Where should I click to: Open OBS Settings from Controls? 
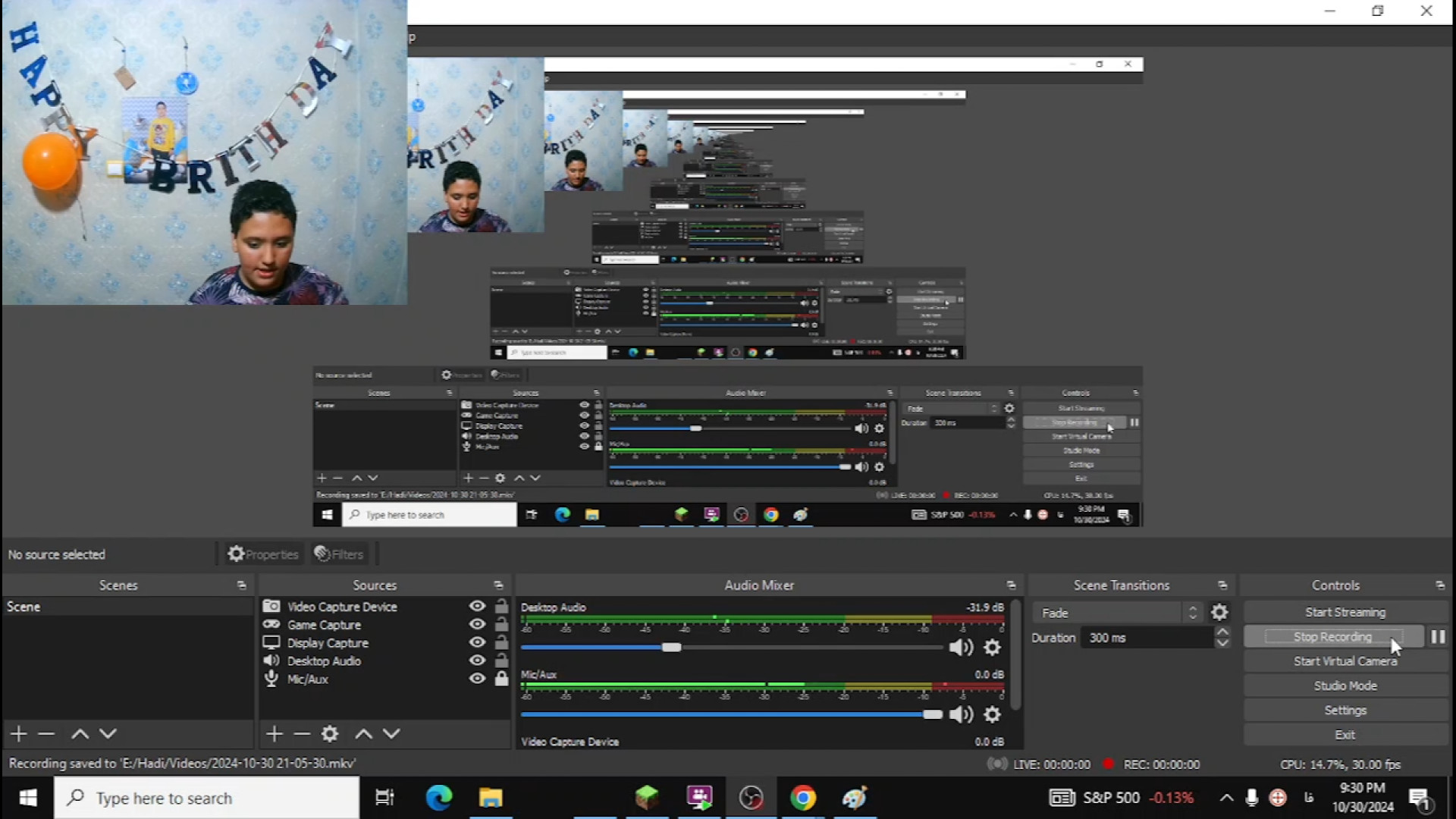pos(1345,711)
